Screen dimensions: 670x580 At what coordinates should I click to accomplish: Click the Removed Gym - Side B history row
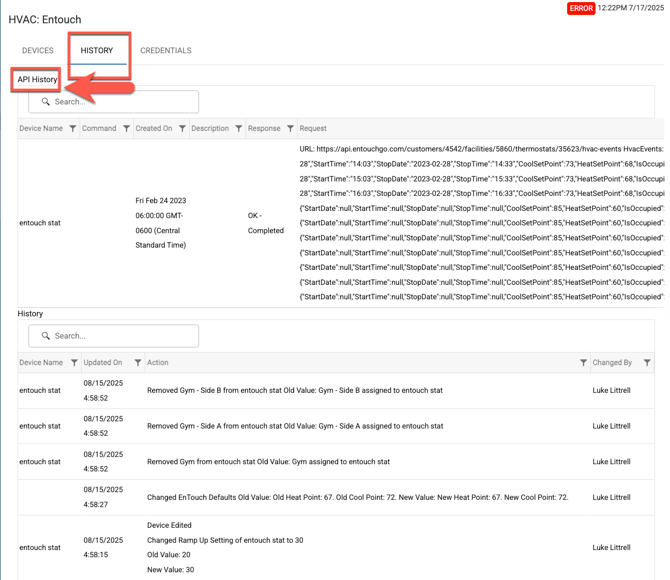295,391
